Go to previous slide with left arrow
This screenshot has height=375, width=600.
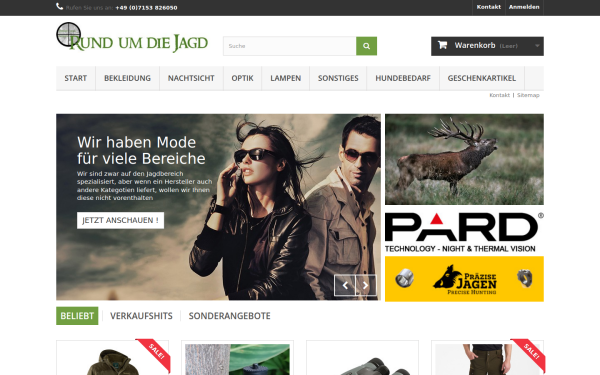pos(345,285)
